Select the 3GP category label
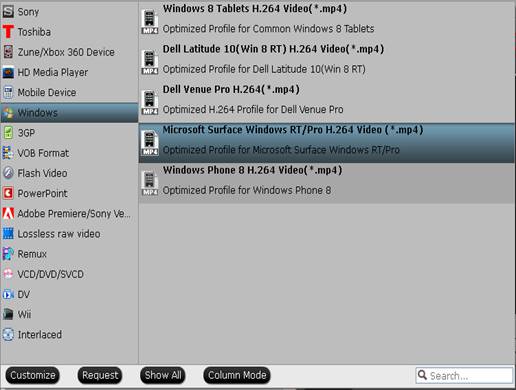Image resolution: width=516 pixels, height=390 pixels. (26, 133)
